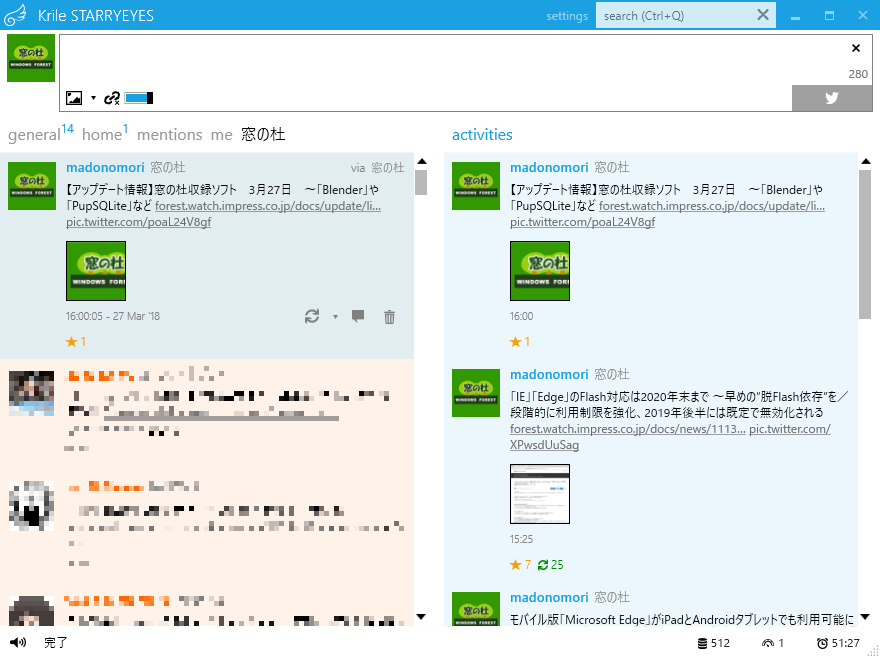Switch to the mentions tab
The height and width of the screenshot is (658, 880).
click(169, 134)
